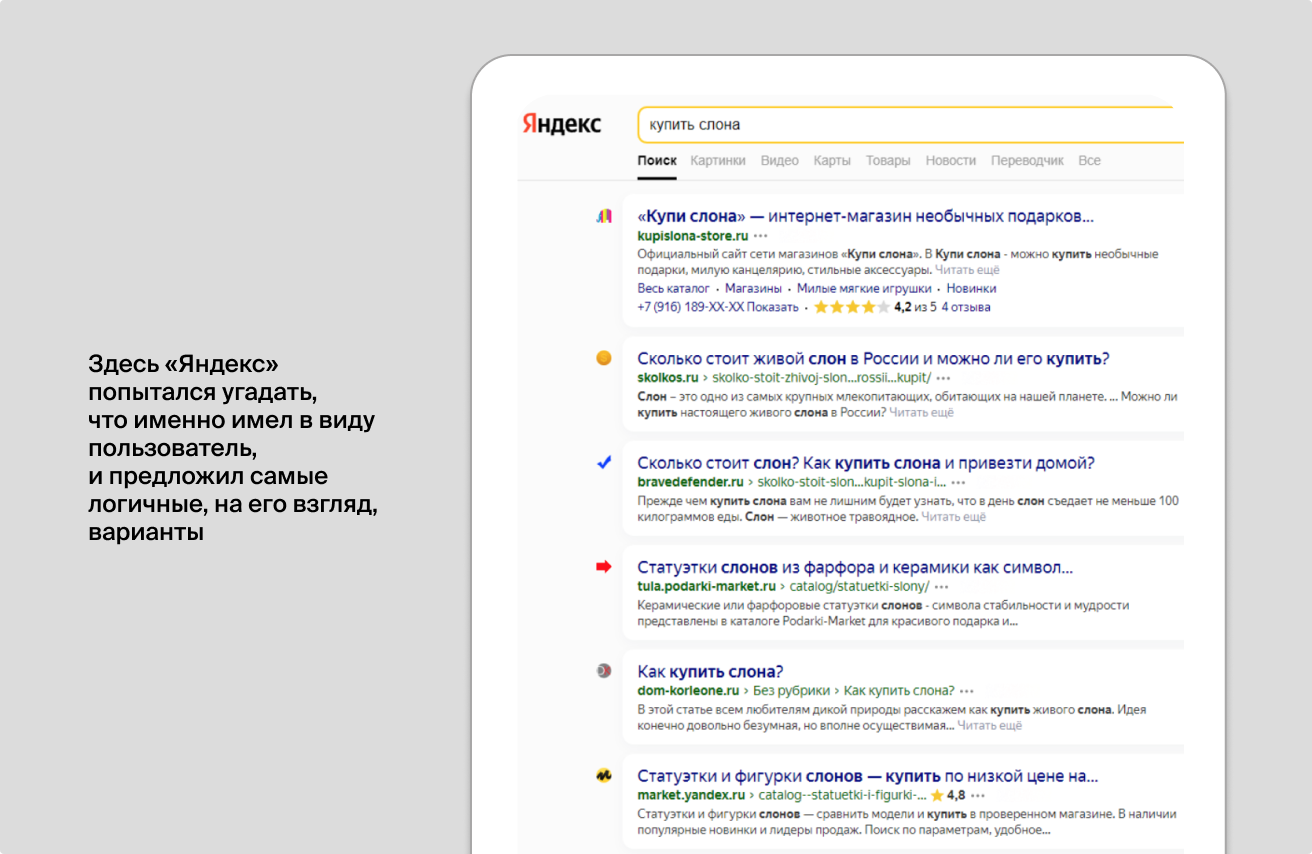
Task: Click 'Как купить слона?' breadcrumb under dom-korleone.ru
Action: click(900, 690)
